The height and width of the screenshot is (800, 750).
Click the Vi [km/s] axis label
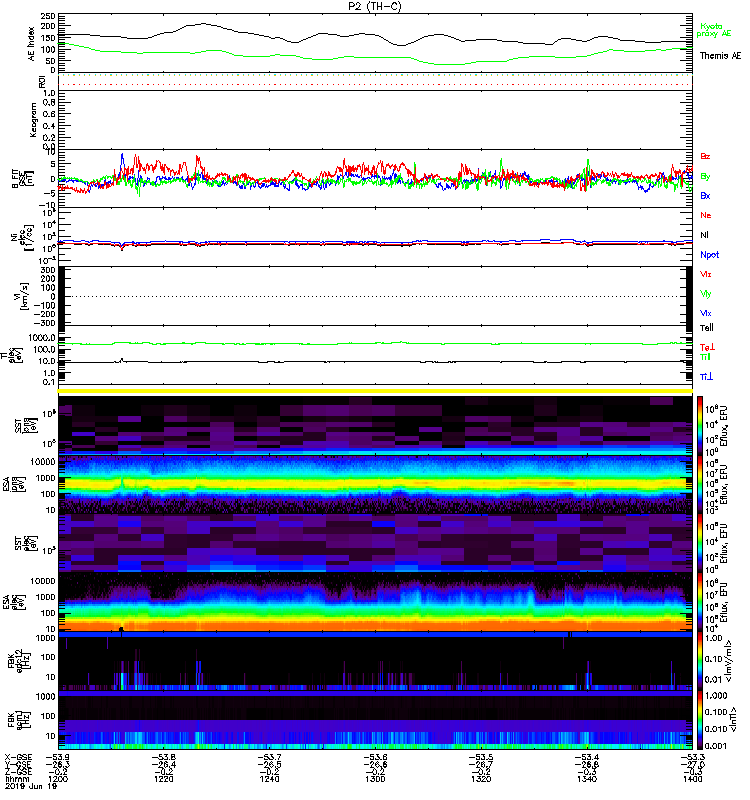[23, 296]
